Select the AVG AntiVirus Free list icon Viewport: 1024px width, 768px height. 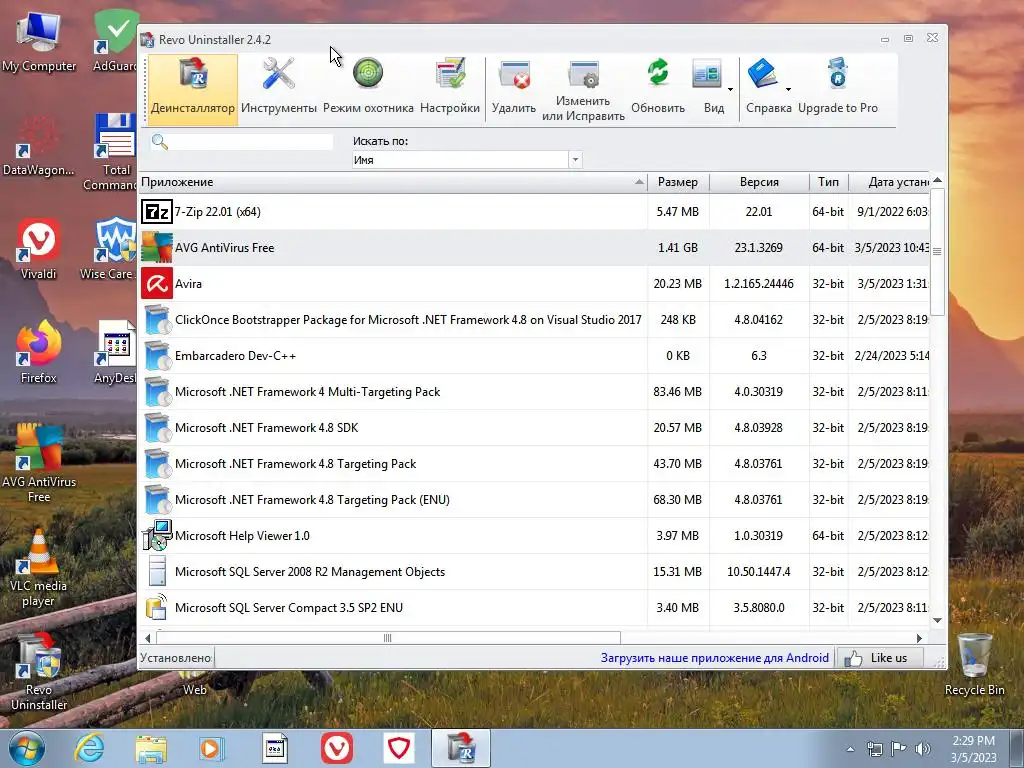pyautogui.click(x=157, y=248)
